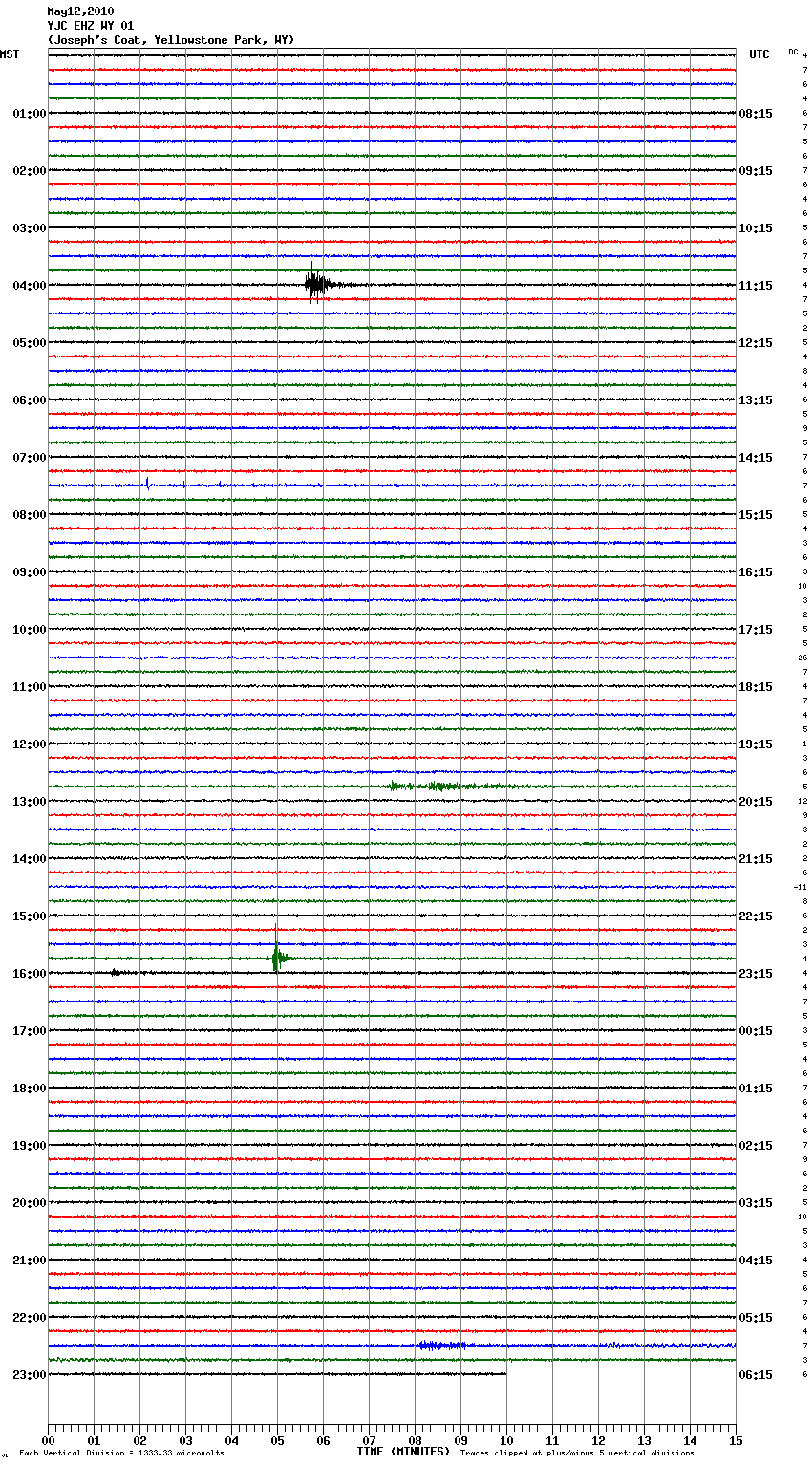Click the TIME (MINUTES) axis title

tap(403, 1452)
